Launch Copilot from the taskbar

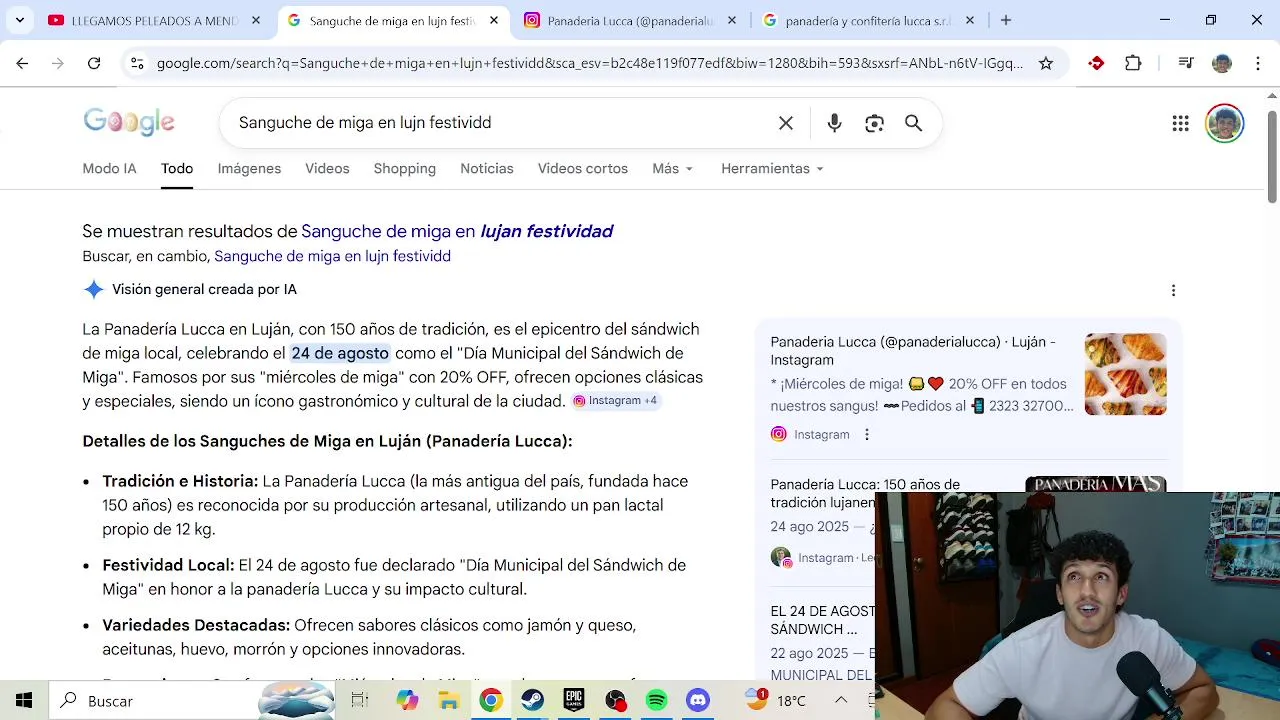coord(407,701)
